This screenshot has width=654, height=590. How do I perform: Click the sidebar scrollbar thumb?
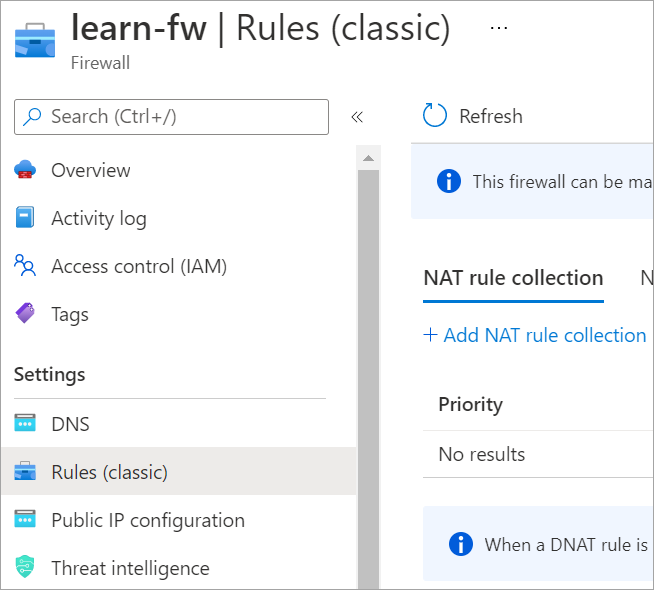tap(368, 379)
